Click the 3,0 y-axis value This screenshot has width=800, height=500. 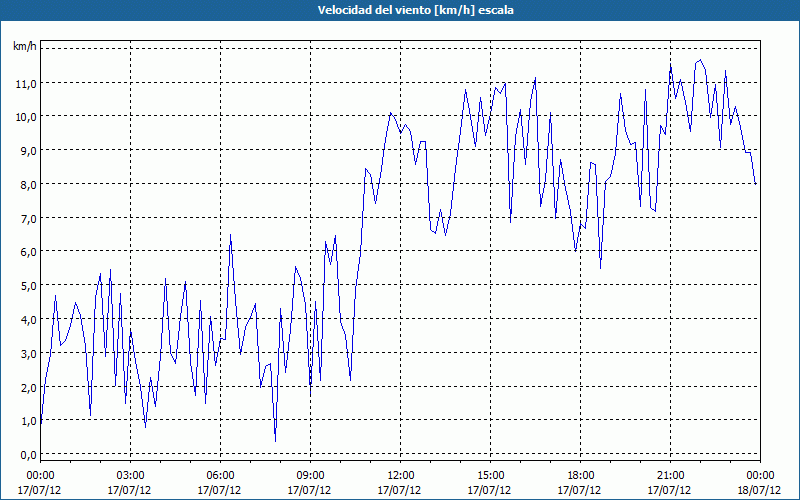pyautogui.click(x=28, y=354)
